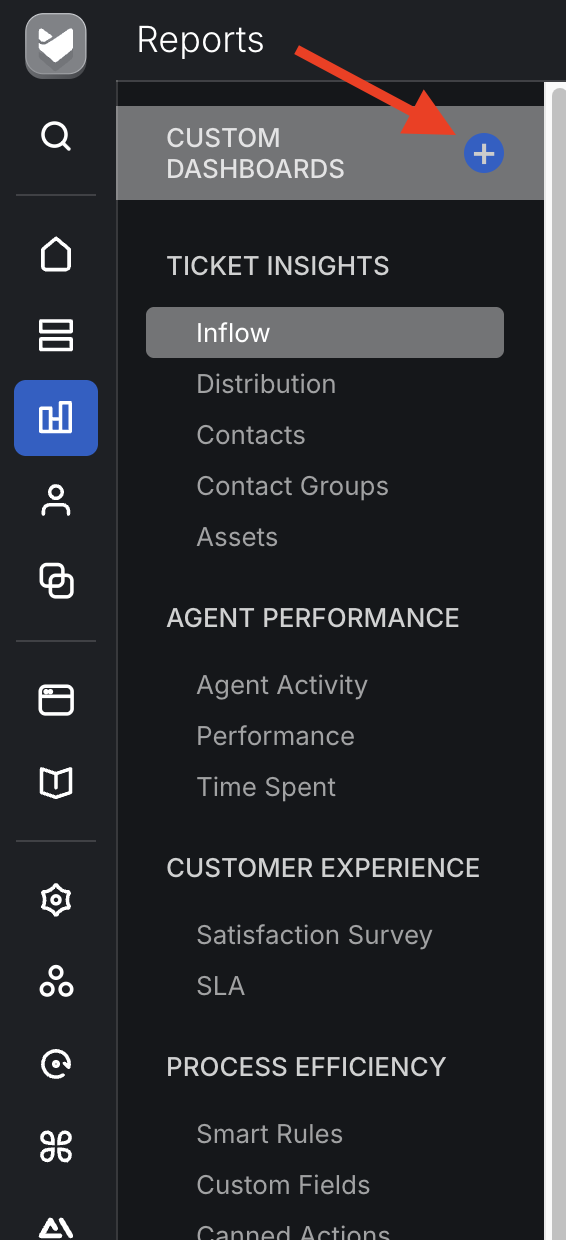566x1240 pixels.
Task: Select the Inflow report
Action: (325, 333)
